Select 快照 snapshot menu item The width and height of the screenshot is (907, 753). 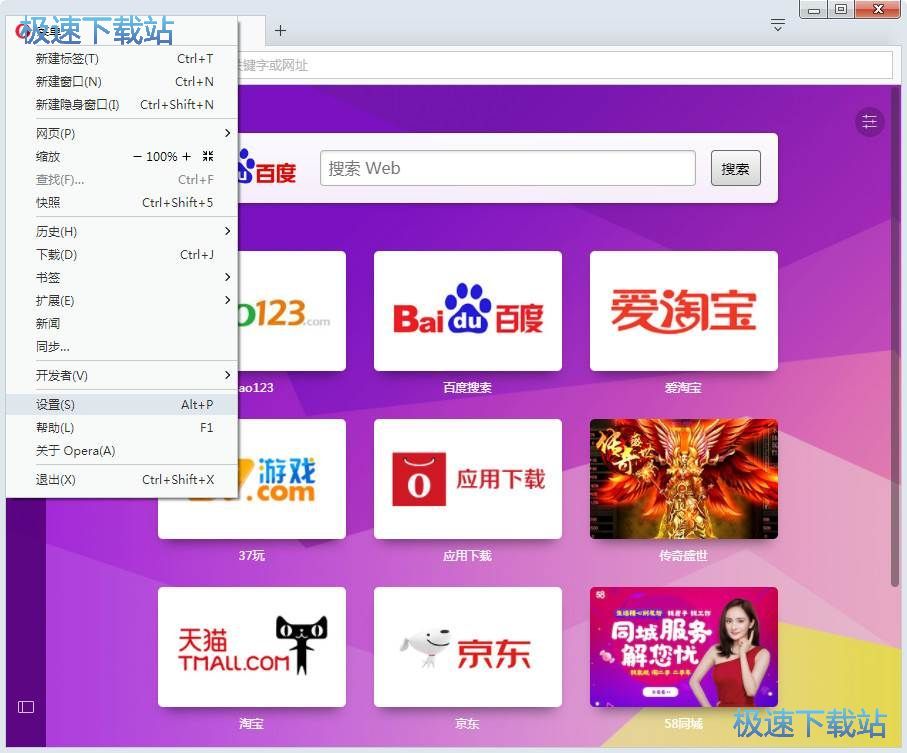coord(121,203)
